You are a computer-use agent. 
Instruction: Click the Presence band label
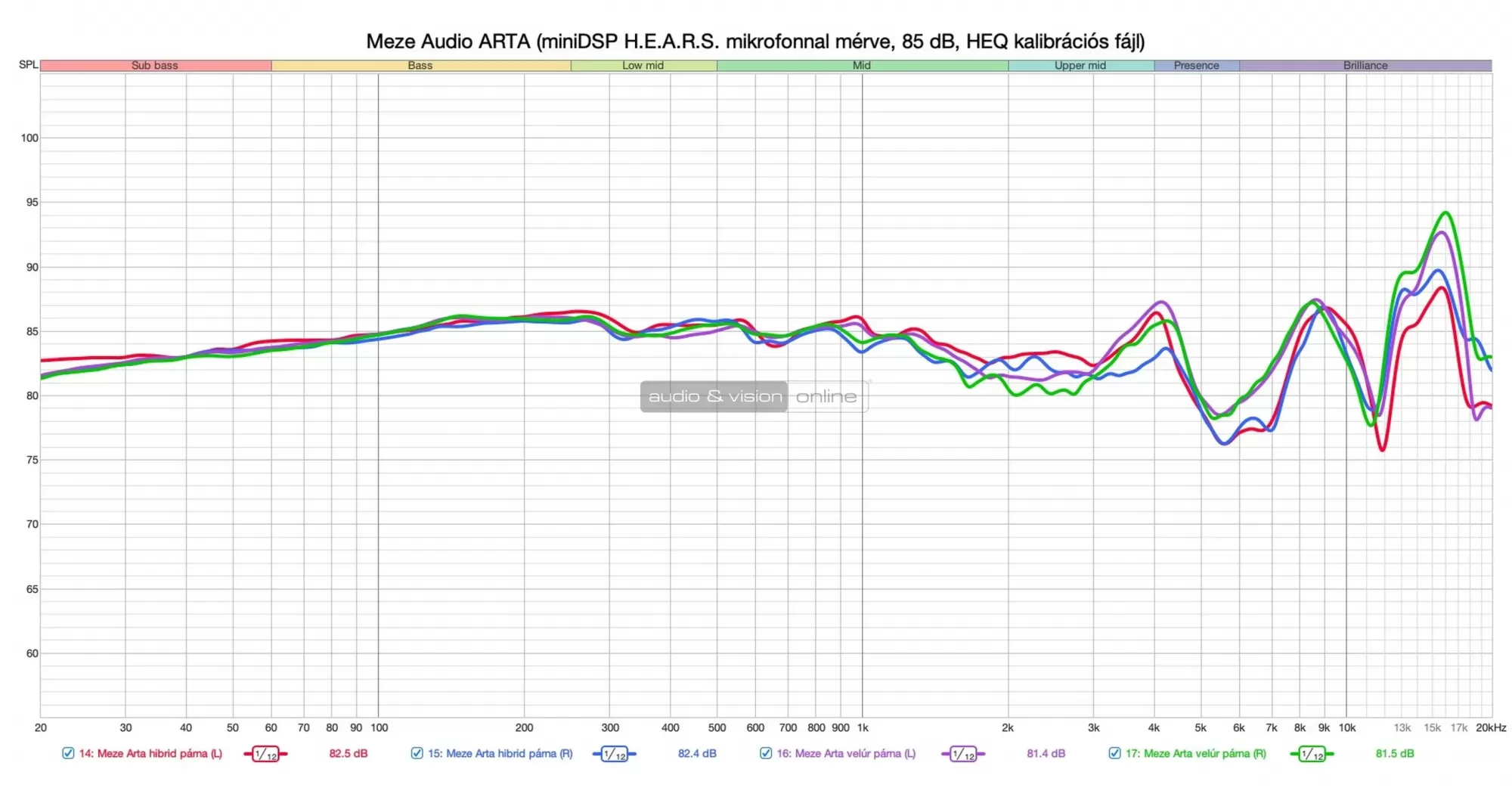[1197, 66]
